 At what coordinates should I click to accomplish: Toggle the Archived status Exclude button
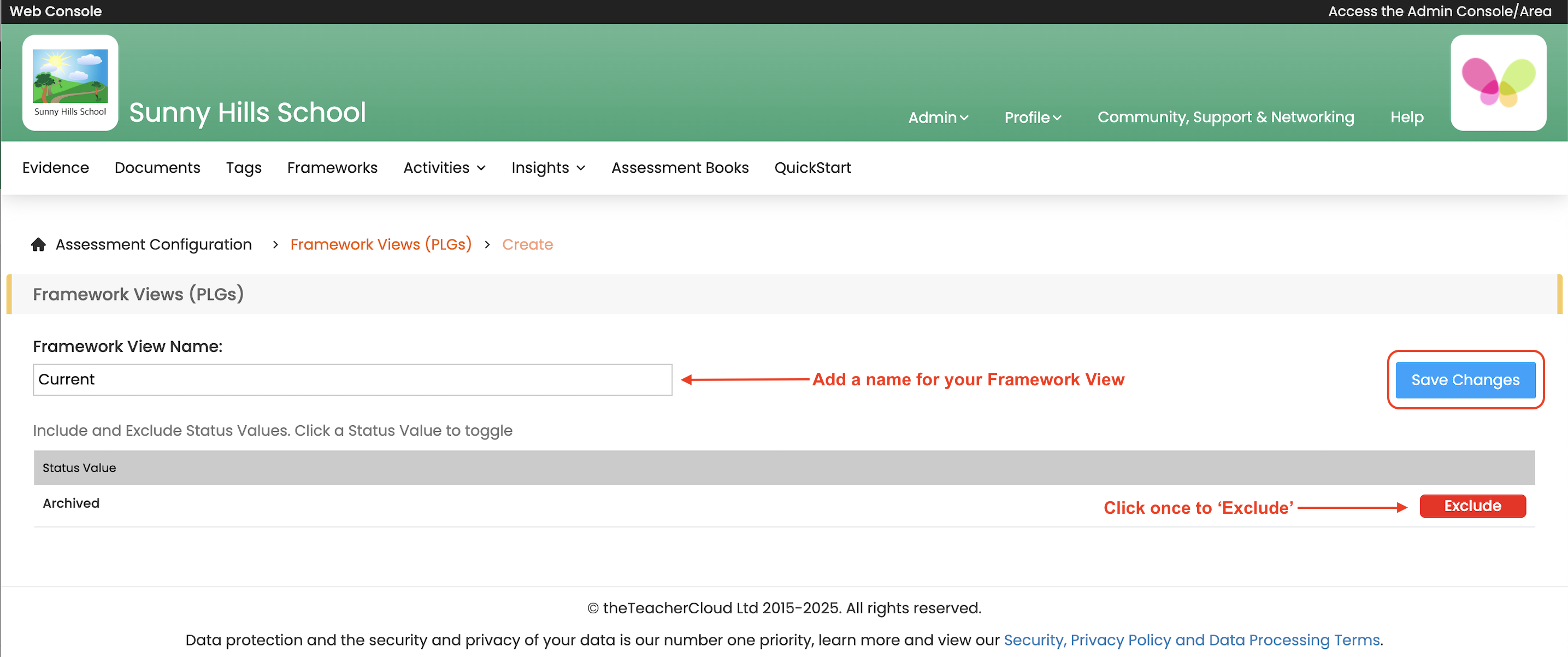coord(1472,506)
